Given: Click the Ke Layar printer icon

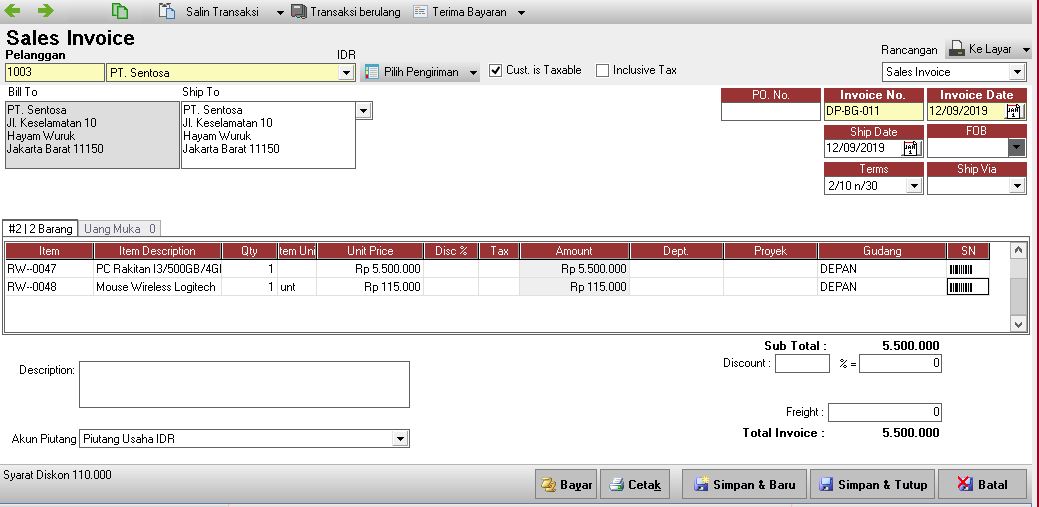Looking at the screenshot, I should [x=956, y=49].
